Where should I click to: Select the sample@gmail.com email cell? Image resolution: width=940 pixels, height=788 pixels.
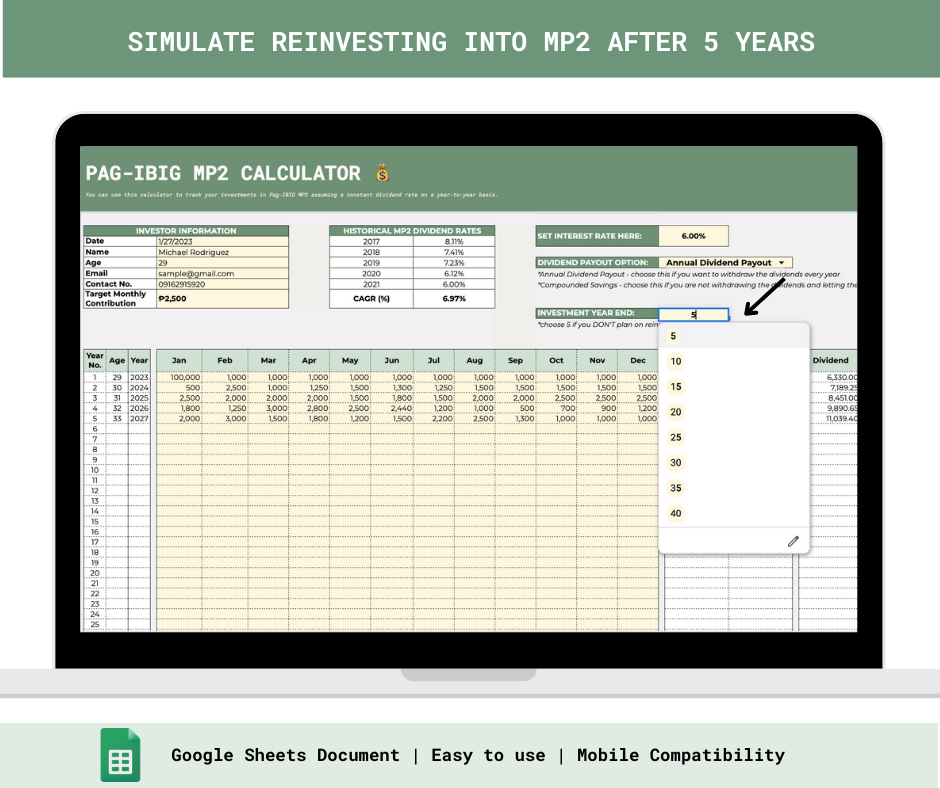(222, 273)
